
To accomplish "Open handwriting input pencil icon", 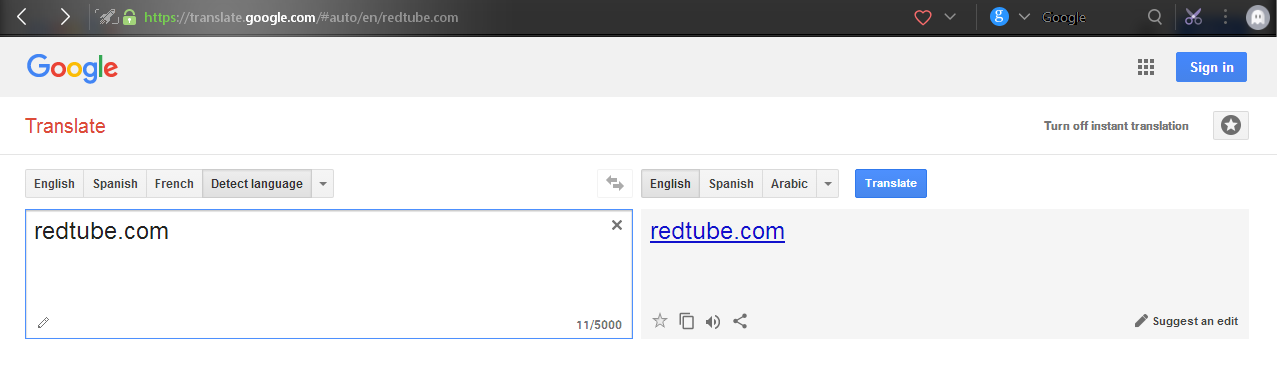I will coord(43,323).
